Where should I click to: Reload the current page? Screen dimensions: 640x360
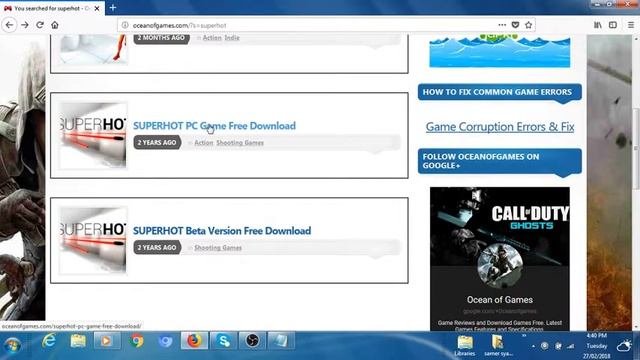(x=40, y=25)
